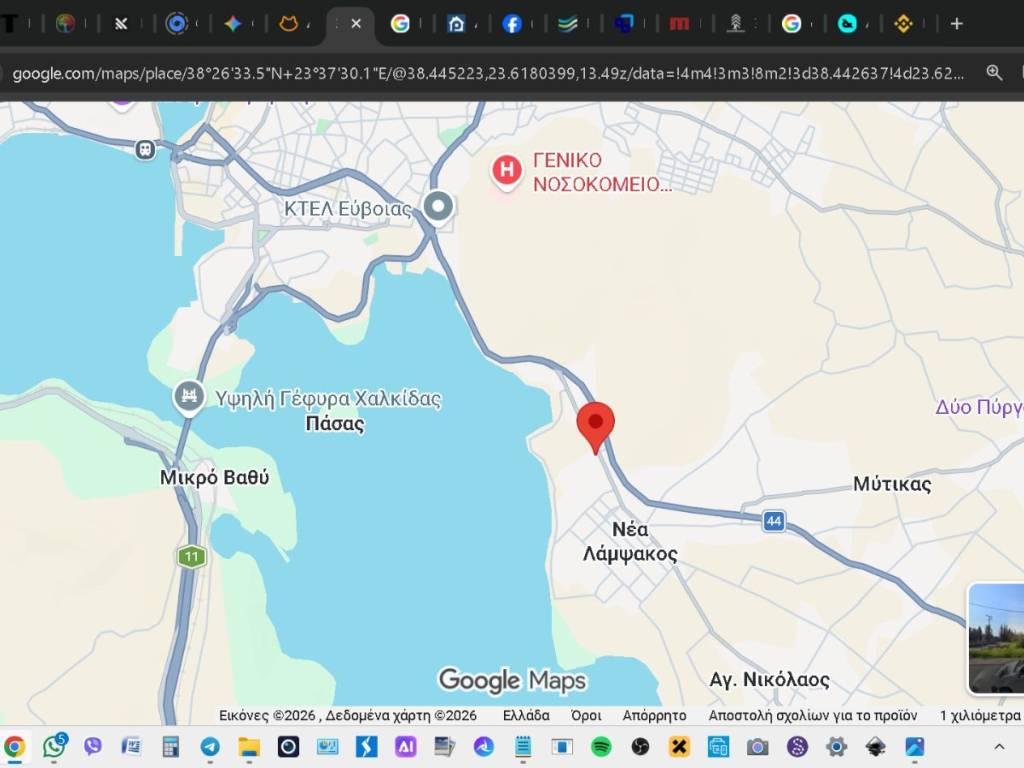1024x768 pixels.
Task: Open Spotify from the taskbar
Action: pyautogui.click(x=601, y=746)
